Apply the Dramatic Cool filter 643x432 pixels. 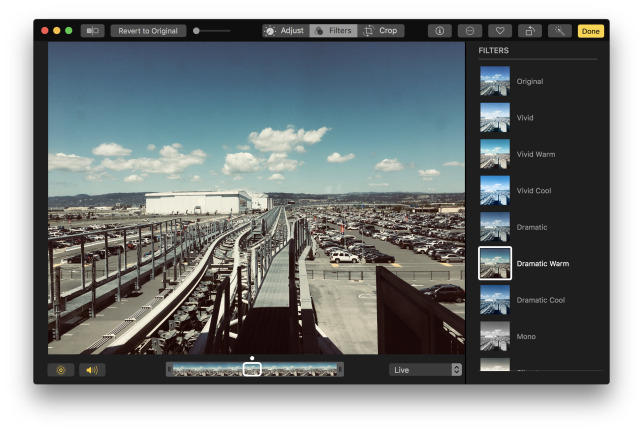[495, 300]
